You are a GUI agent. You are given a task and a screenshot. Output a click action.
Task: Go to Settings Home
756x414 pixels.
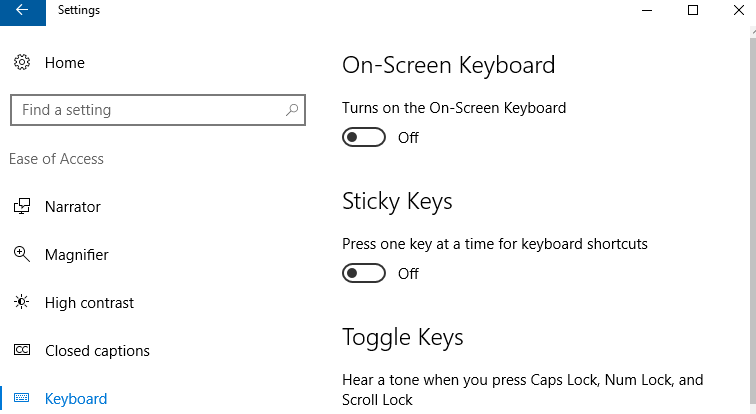pyautogui.click(x=65, y=63)
